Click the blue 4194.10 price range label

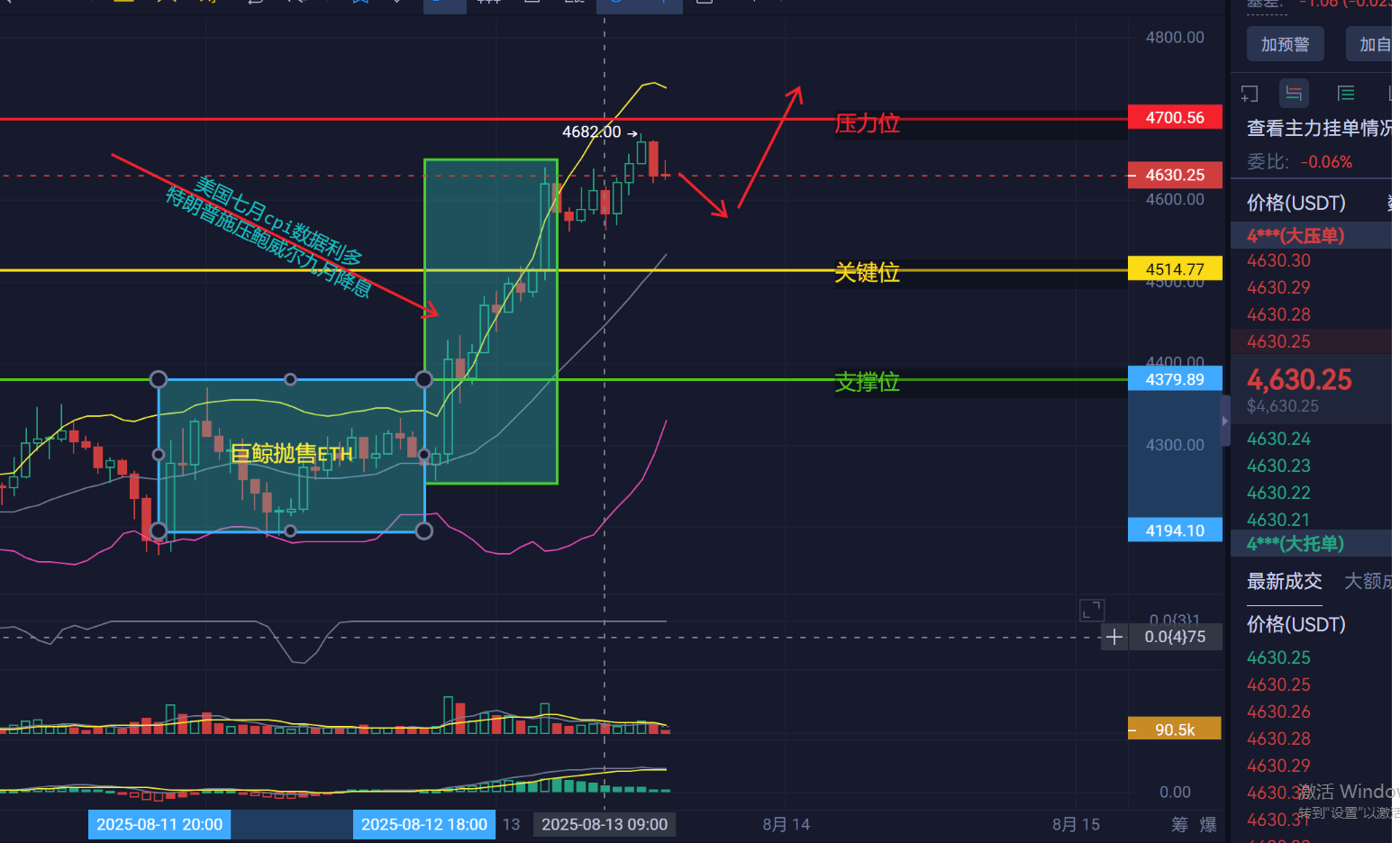(x=1175, y=530)
